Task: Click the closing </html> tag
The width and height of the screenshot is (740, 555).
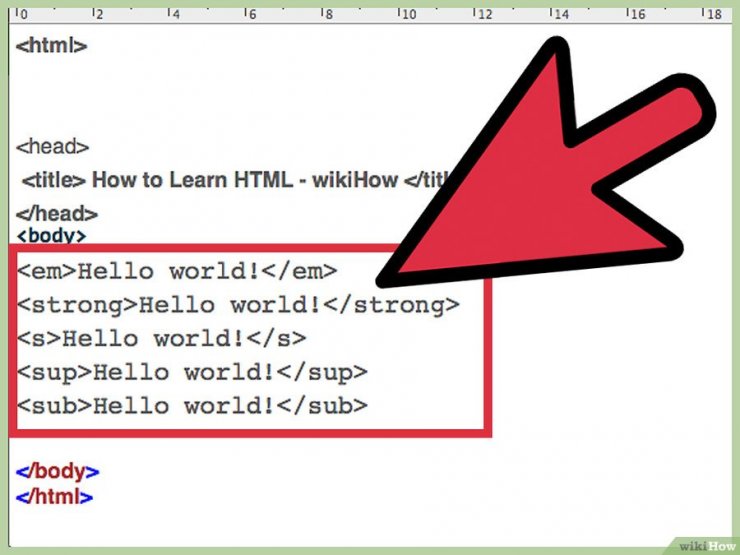Action: 54,496
